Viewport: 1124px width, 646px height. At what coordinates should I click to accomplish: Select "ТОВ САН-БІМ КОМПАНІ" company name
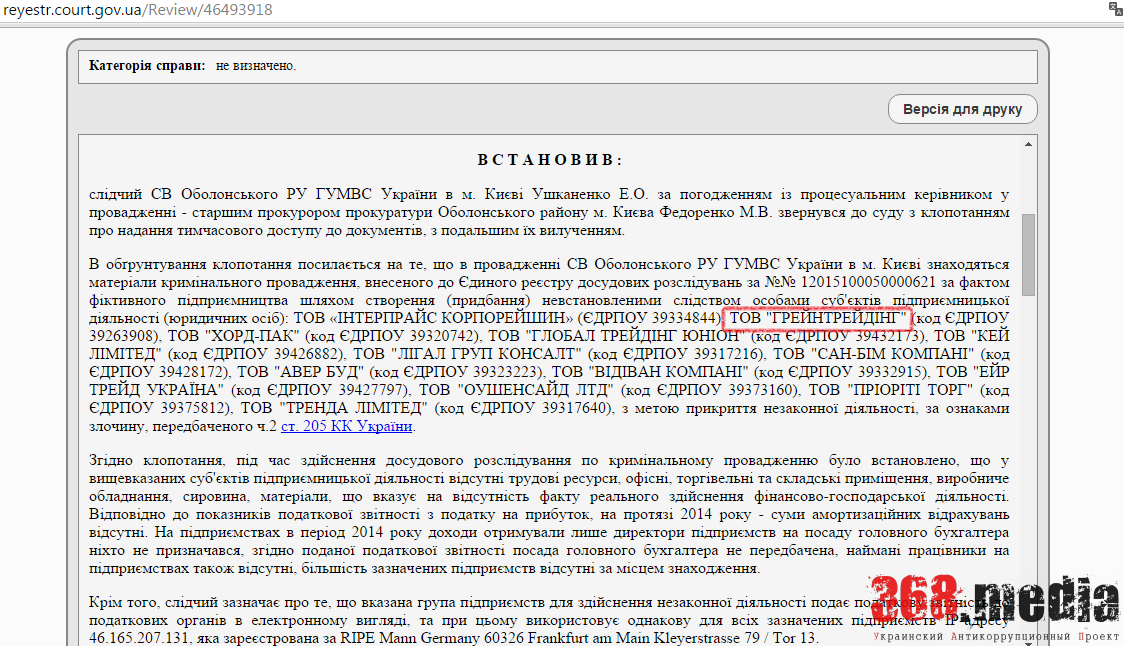pyautogui.click(x=871, y=354)
